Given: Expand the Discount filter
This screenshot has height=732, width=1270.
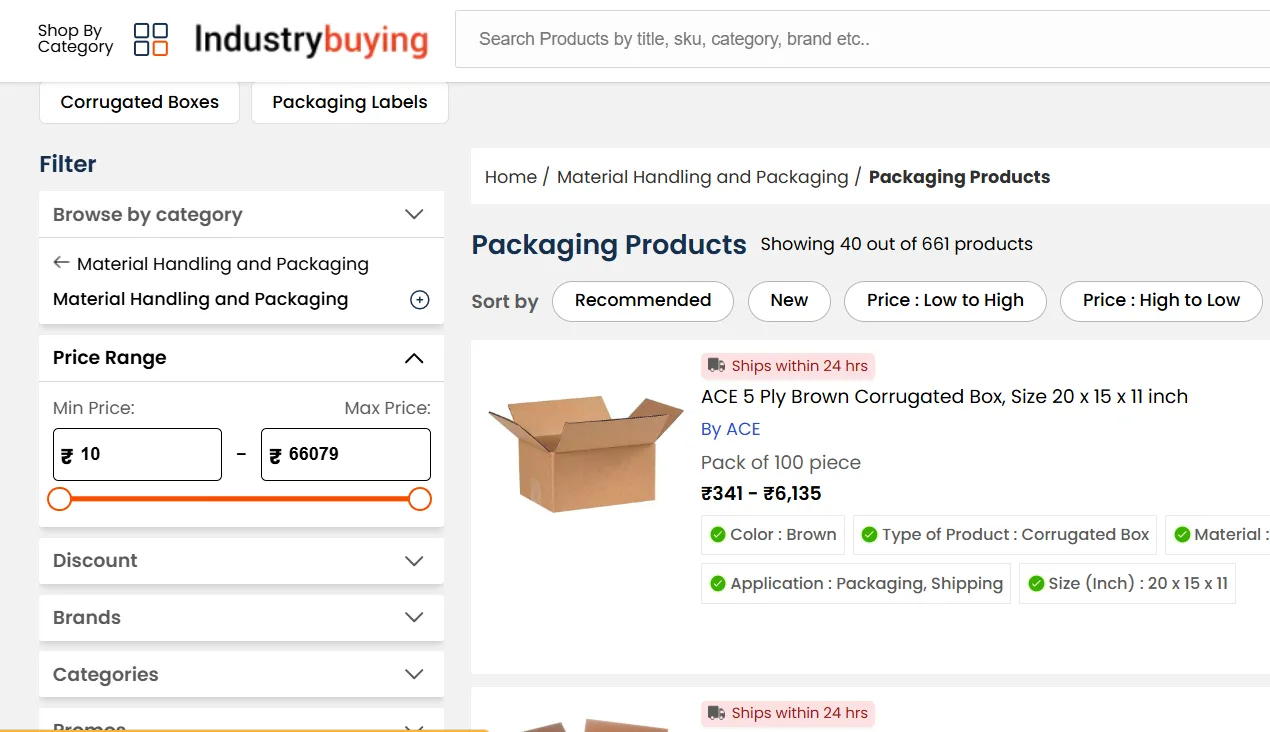Looking at the screenshot, I should click(x=414, y=561).
